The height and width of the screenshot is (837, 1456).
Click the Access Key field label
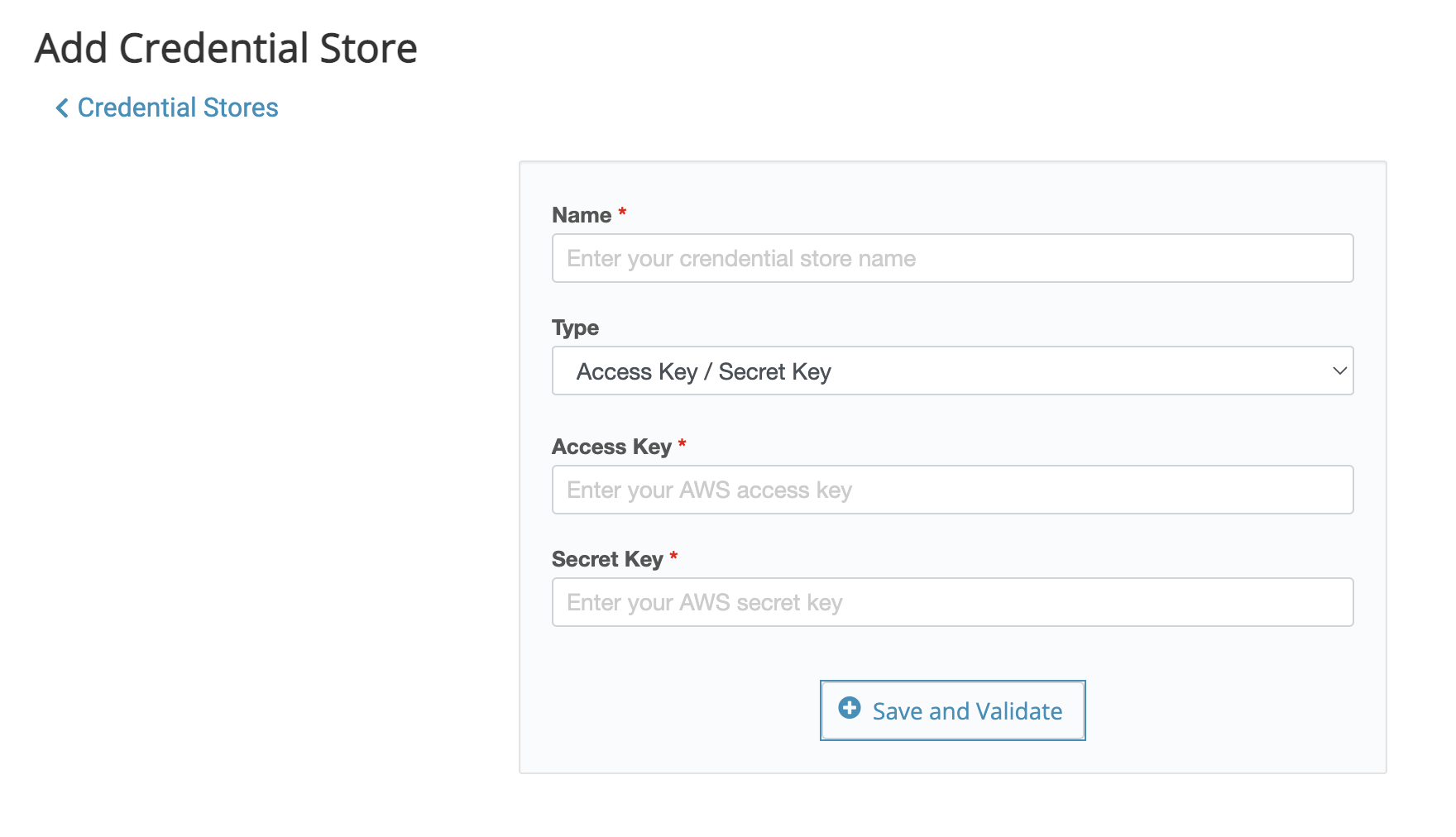(611, 447)
